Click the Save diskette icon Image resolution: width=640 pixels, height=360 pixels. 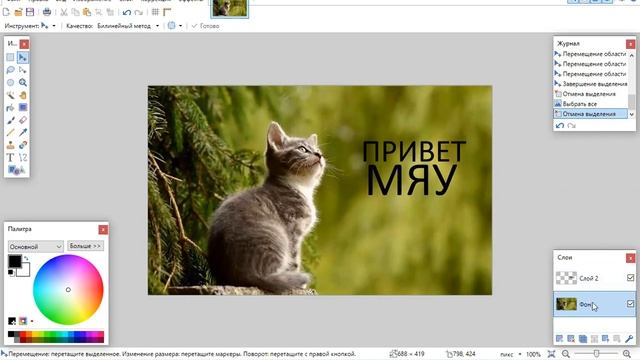30,12
